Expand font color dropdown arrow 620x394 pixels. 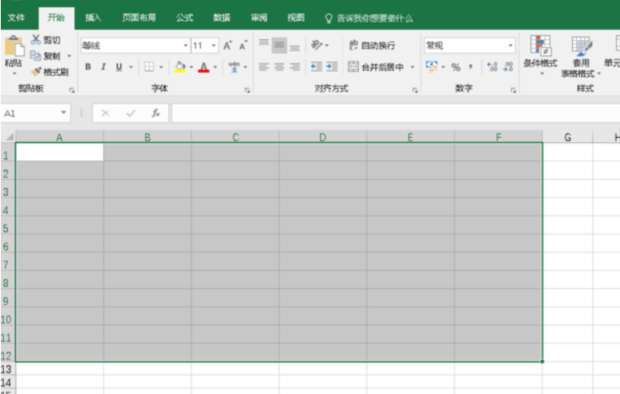[215, 67]
